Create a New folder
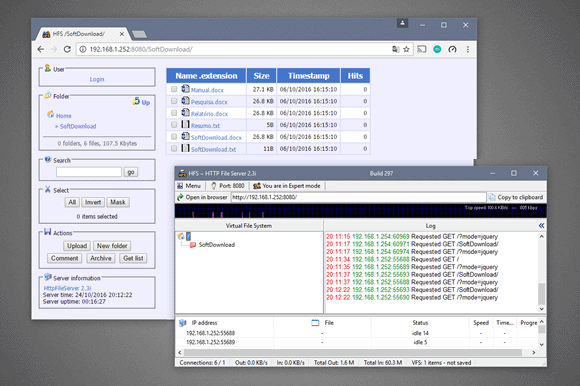580x386 pixels. (112, 246)
